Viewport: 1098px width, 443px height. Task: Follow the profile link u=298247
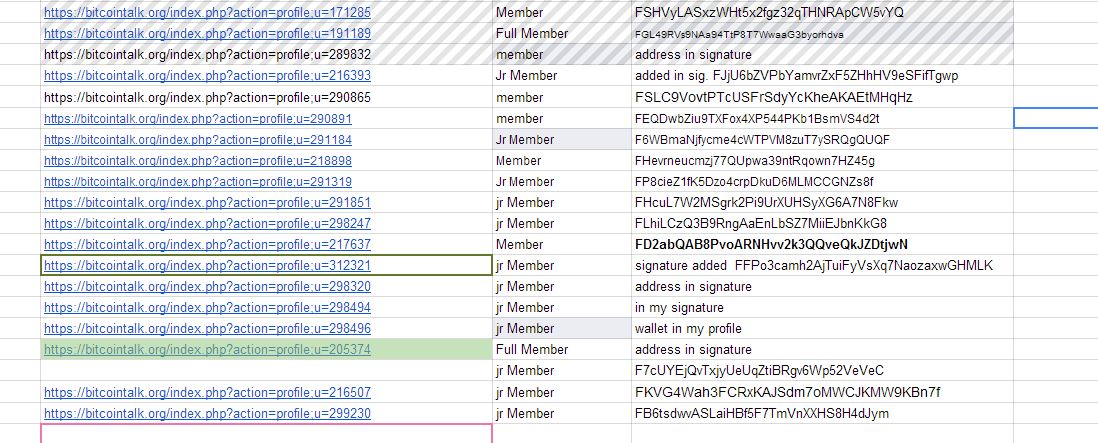207,223
